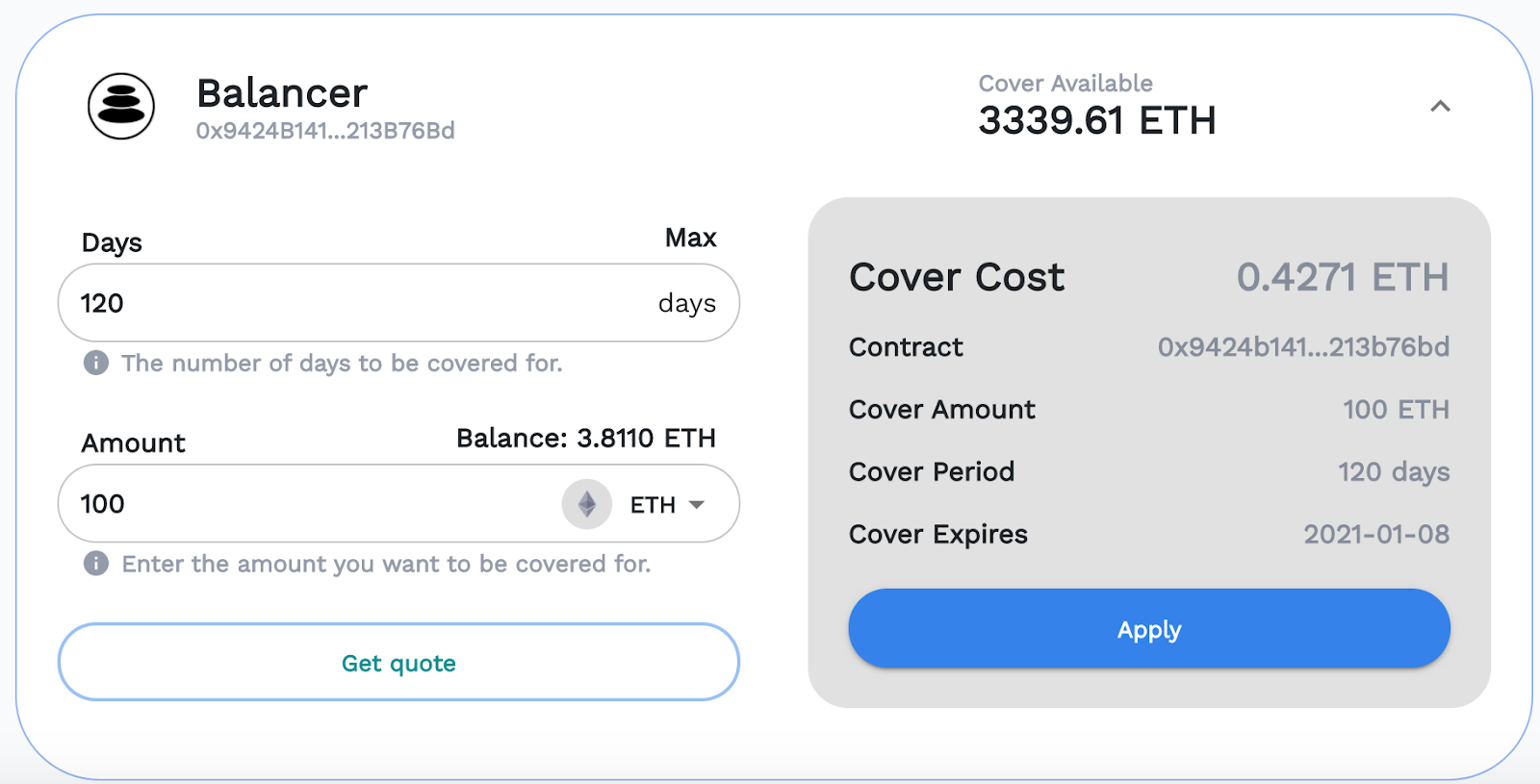Click the info icon beside amount description
This screenshot has height=784, width=1540.
(96, 563)
